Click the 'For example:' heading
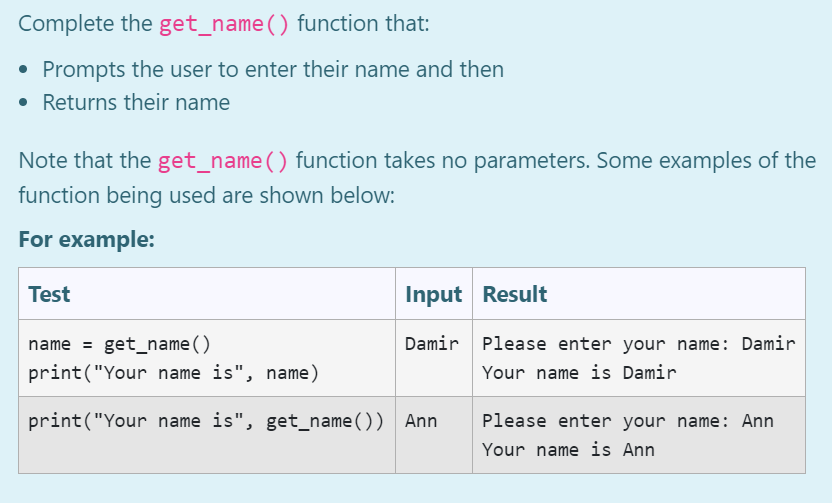Screen dimensions: 832x503 pos(86,239)
